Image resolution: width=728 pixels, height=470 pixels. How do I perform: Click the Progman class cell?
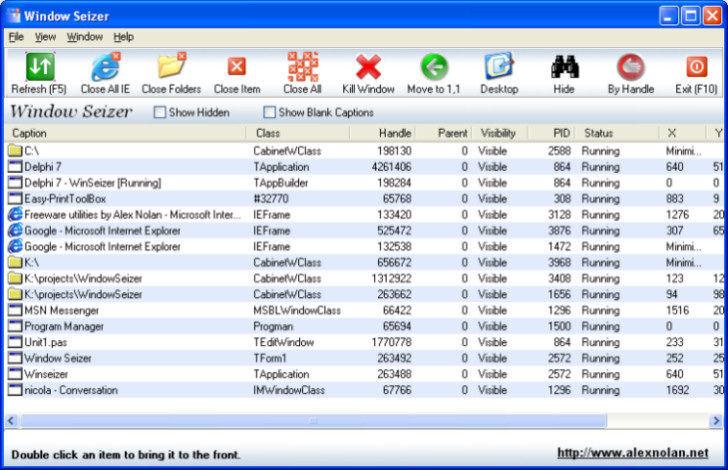click(x=273, y=326)
